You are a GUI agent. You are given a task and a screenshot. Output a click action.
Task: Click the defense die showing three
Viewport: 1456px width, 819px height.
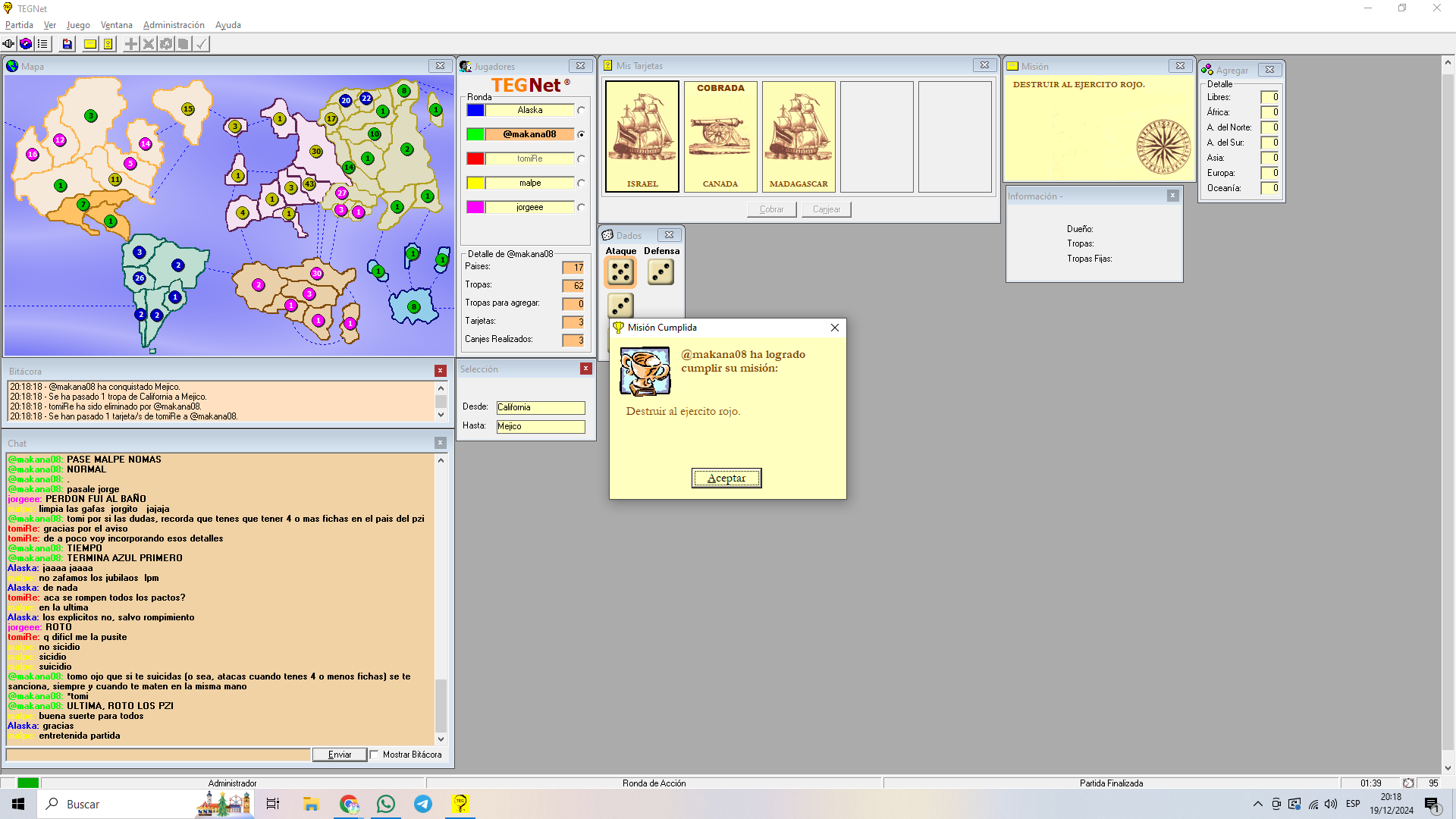(x=661, y=272)
